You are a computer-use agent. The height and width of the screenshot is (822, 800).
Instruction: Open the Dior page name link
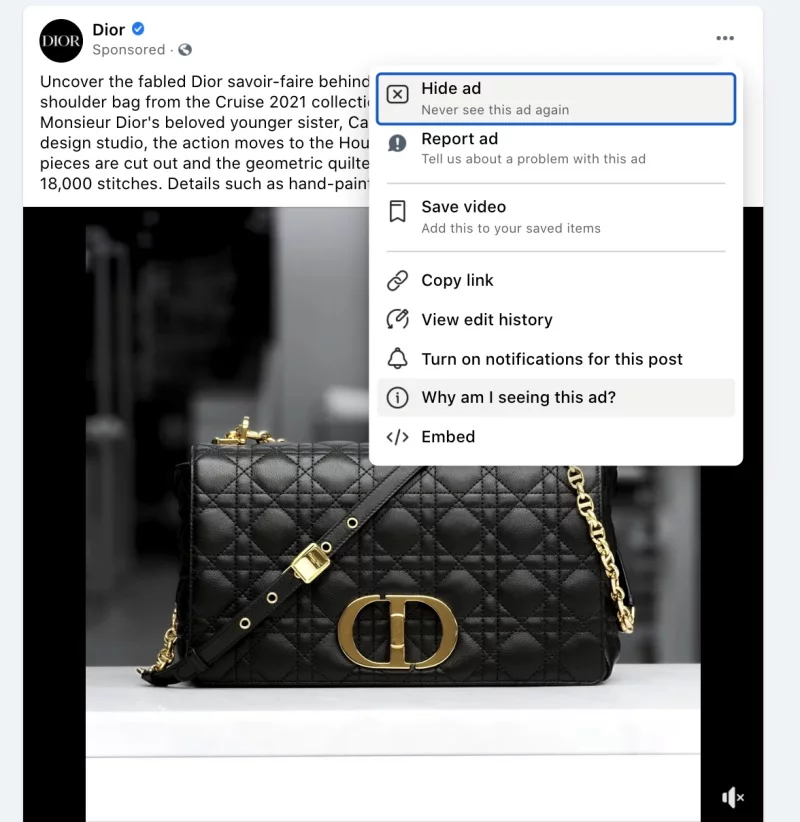pyautogui.click(x=109, y=29)
